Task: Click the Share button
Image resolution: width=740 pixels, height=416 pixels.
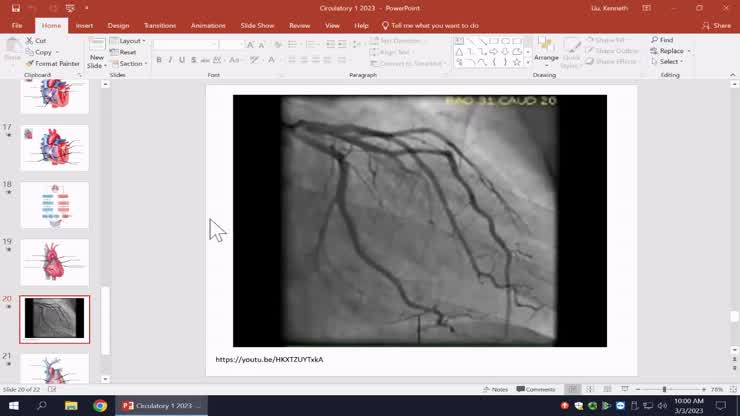Action: pyautogui.click(x=716, y=25)
